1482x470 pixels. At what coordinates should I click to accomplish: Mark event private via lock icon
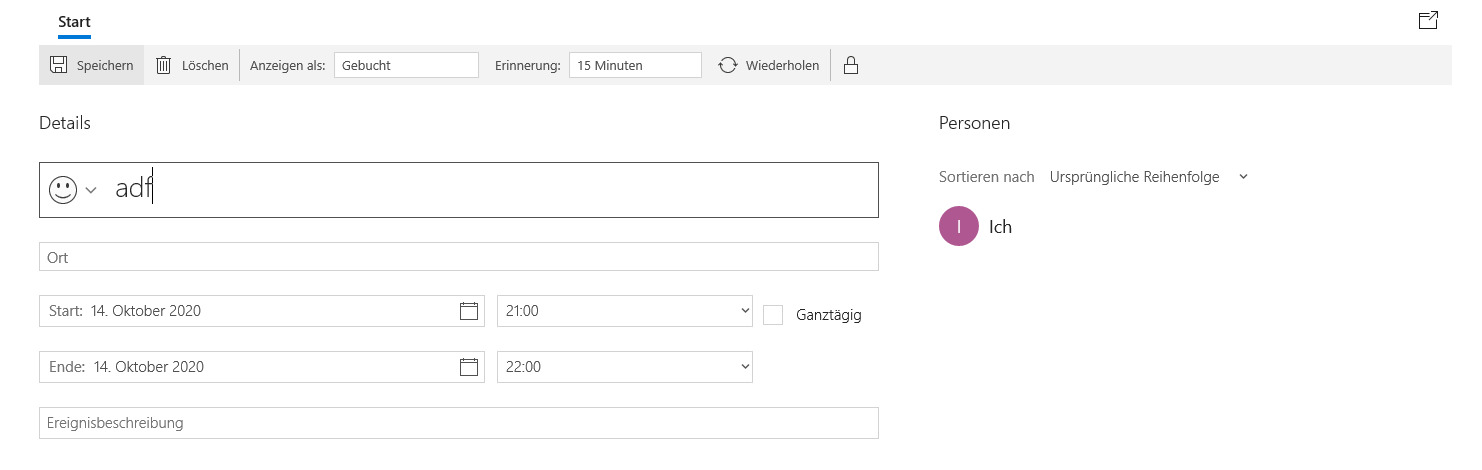pyautogui.click(x=851, y=65)
